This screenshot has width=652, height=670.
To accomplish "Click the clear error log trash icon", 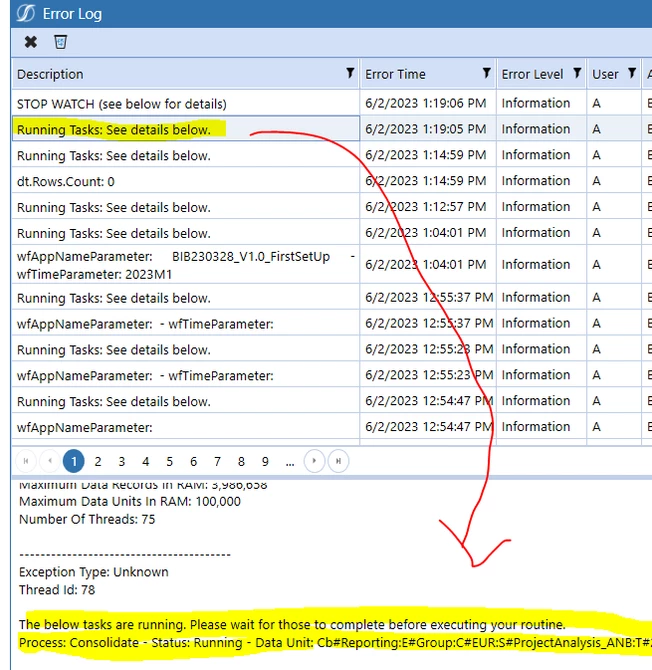I will coord(60,42).
